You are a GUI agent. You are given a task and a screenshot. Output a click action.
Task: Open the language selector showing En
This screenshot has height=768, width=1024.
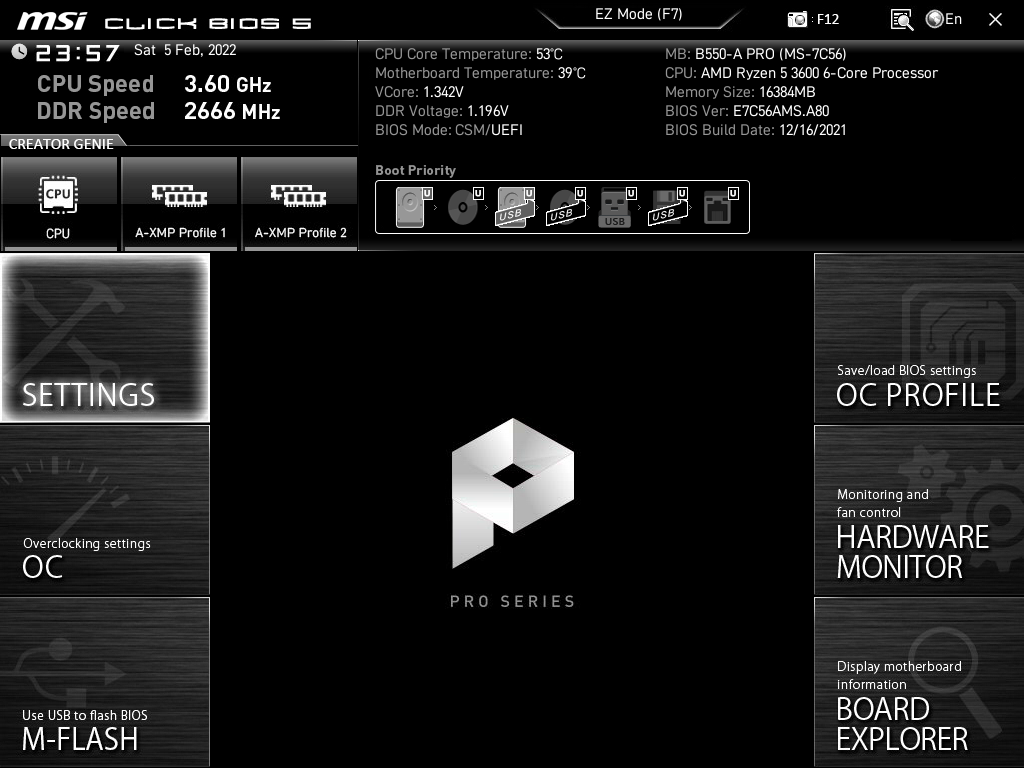(x=944, y=19)
